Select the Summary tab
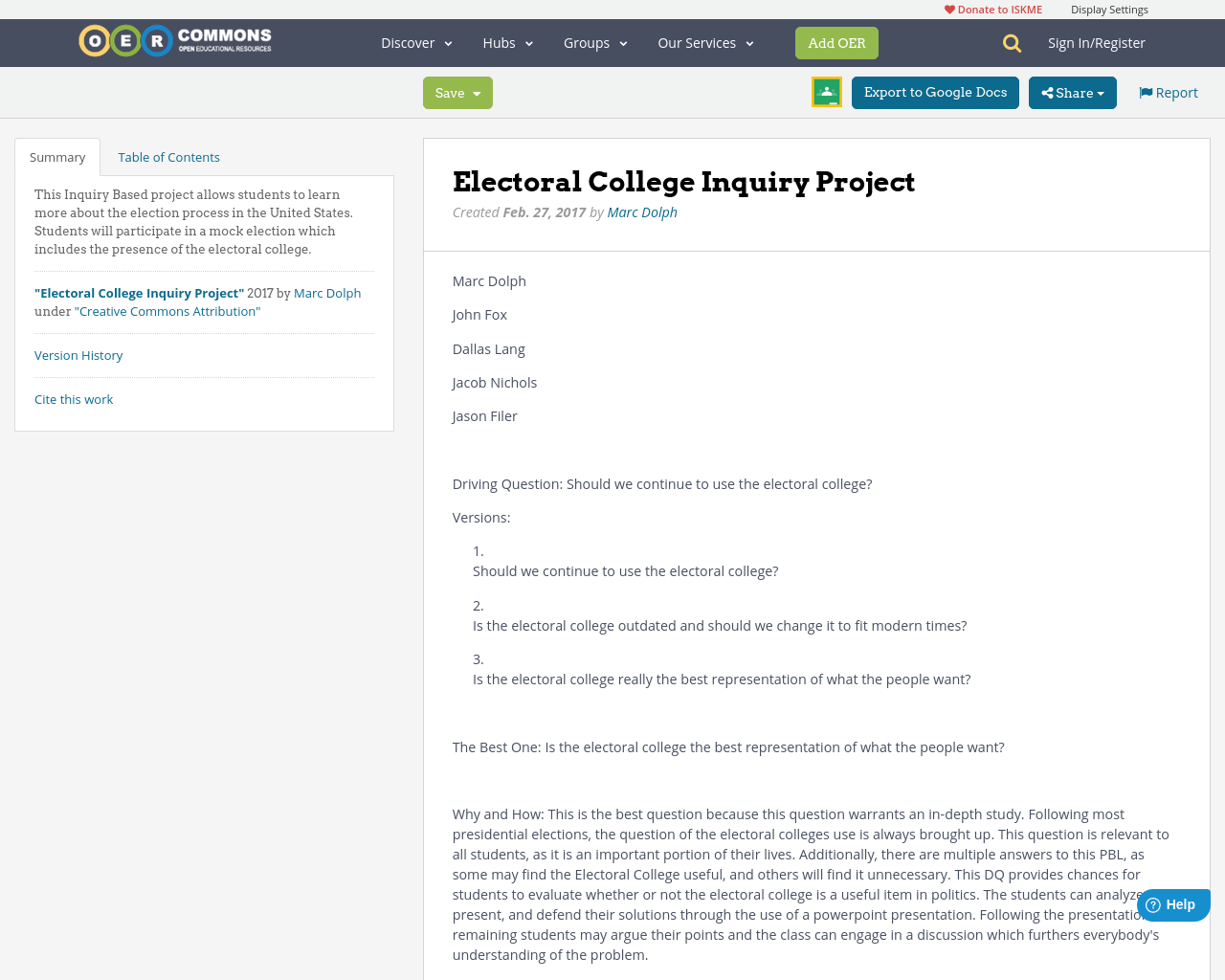Image resolution: width=1225 pixels, height=980 pixels. pyautogui.click(x=56, y=155)
